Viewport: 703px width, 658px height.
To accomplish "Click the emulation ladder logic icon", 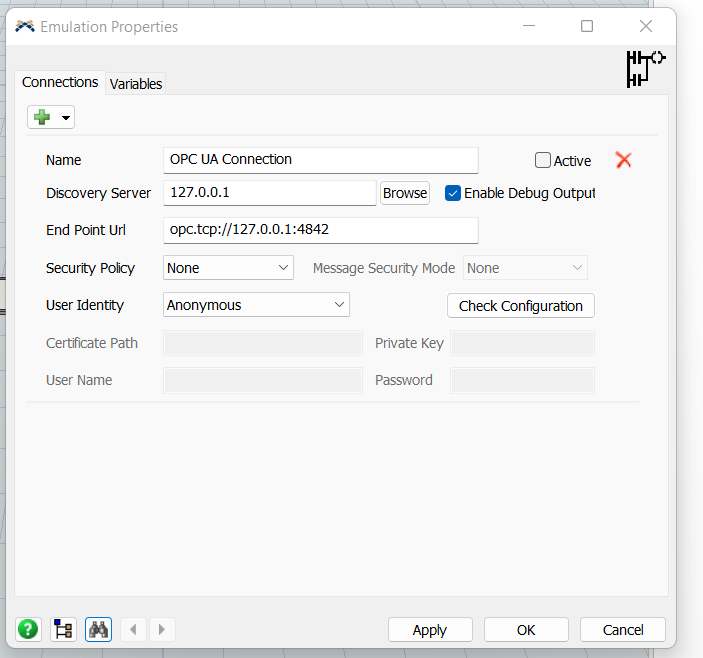I will [644, 68].
